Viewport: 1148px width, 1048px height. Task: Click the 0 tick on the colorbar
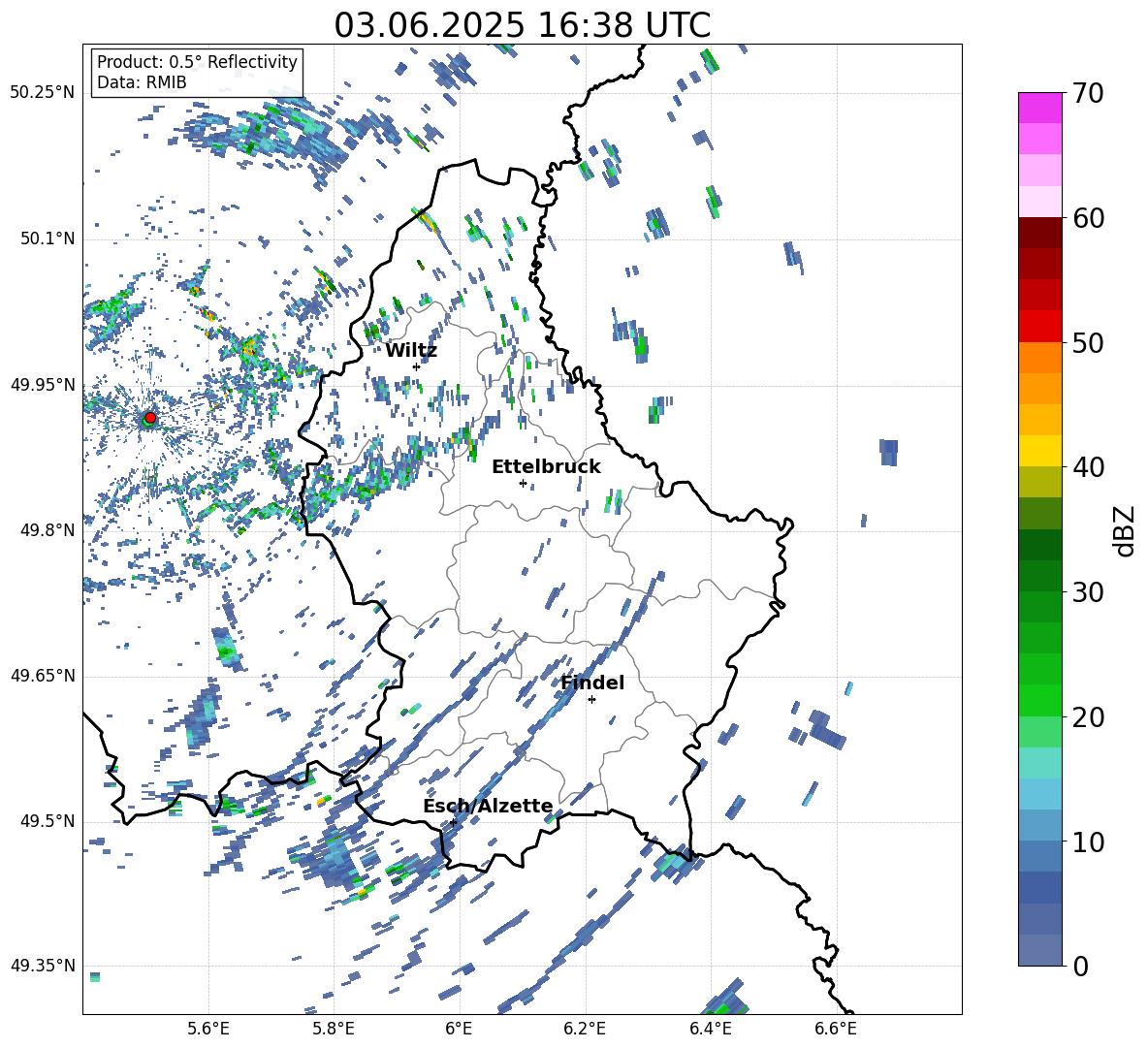click(x=1079, y=966)
